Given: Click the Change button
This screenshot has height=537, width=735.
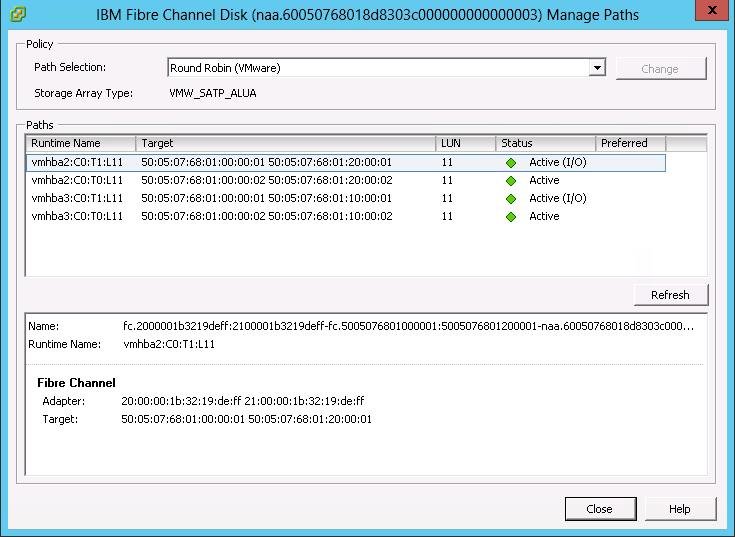Looking at the screenshot, I should tap(660, 69).
